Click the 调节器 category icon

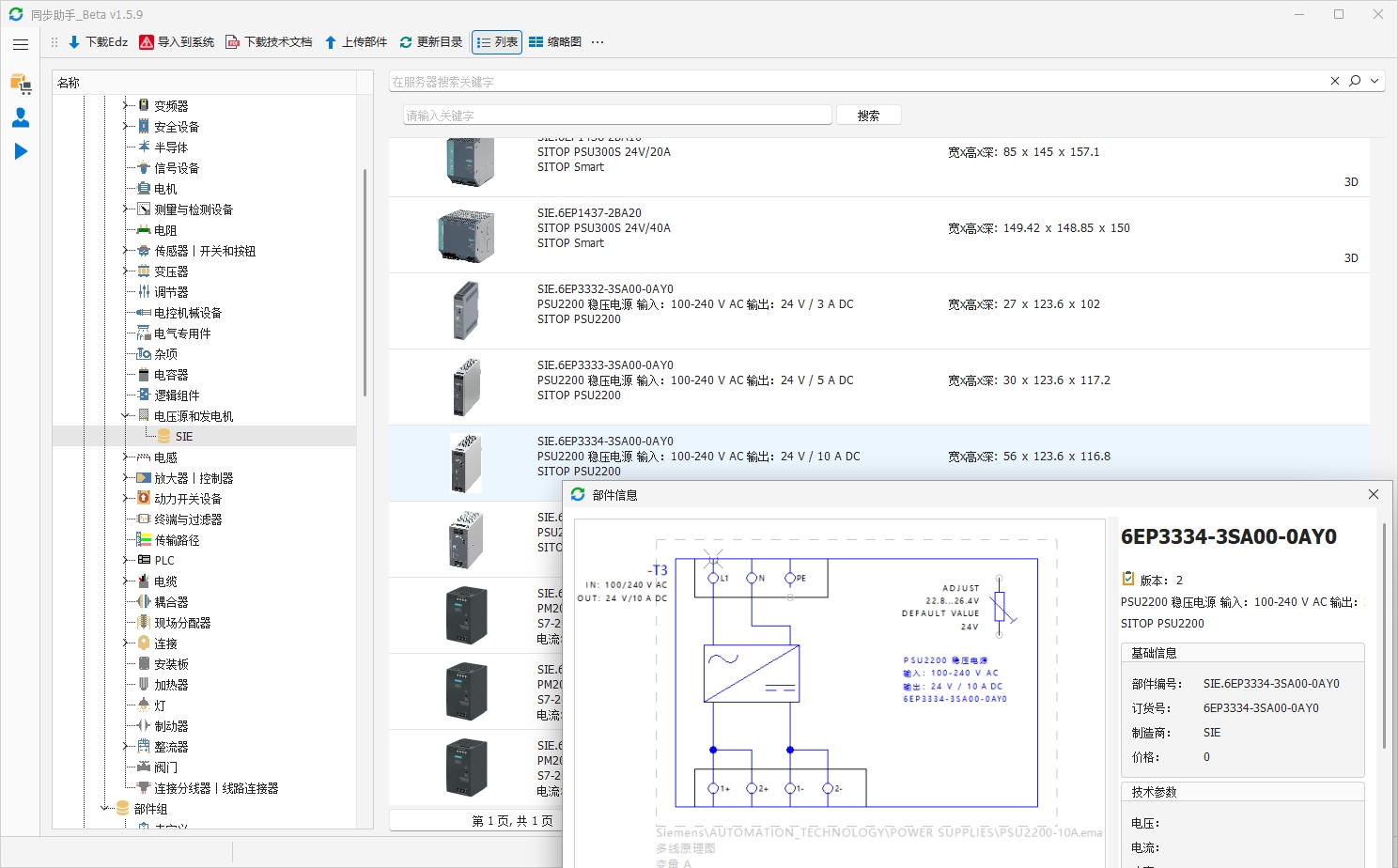(144, 292)
